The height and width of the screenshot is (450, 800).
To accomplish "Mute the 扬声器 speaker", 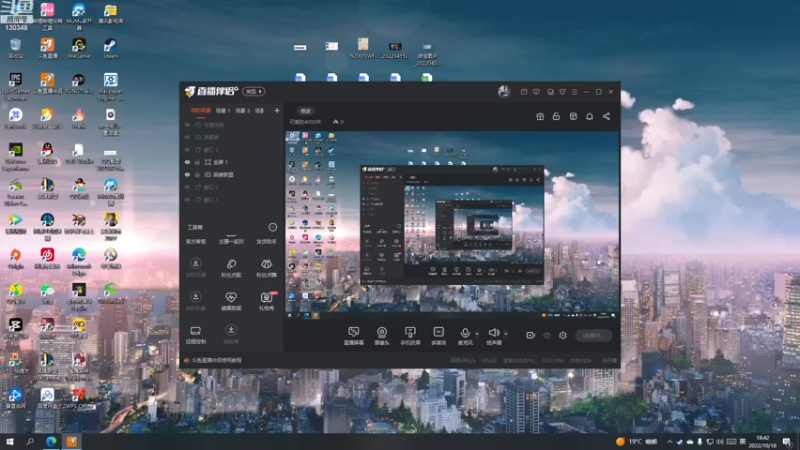I will (493, 336).
